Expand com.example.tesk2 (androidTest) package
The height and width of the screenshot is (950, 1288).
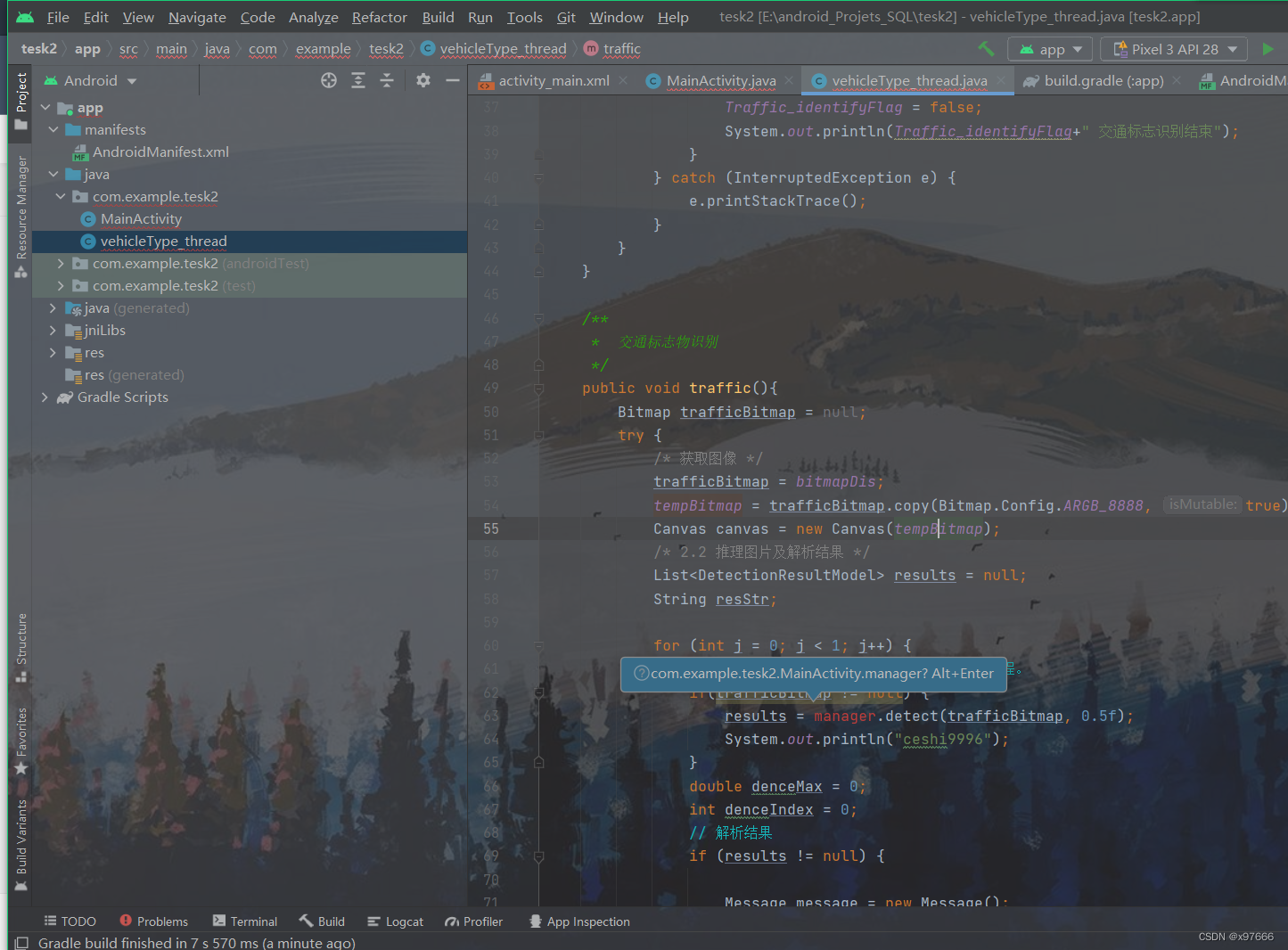(61, 264)
